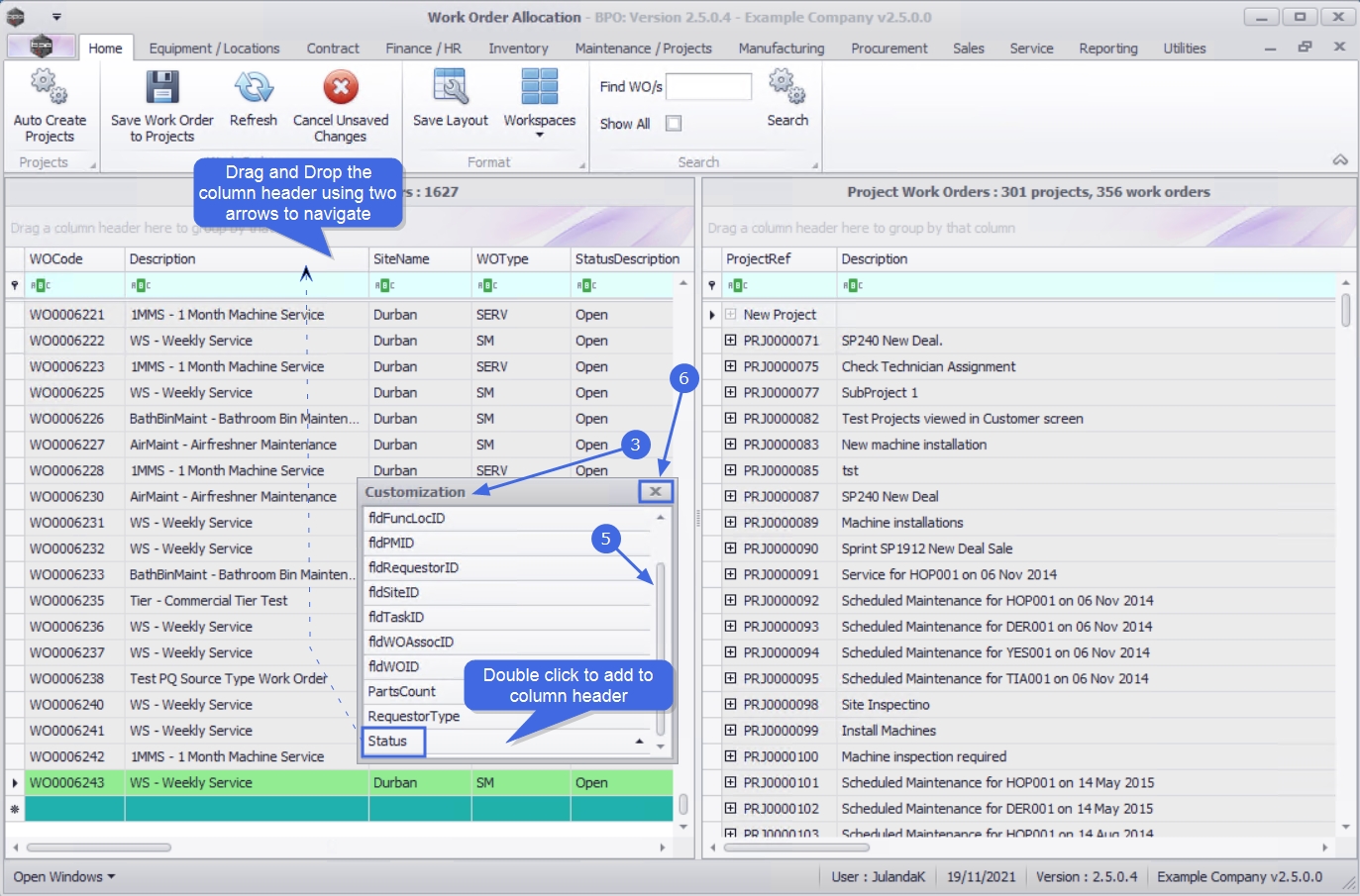Click the Save Layout icon
Viewport: 1360px width, 896px height.
pyautogui.click(x=450, y=88)
